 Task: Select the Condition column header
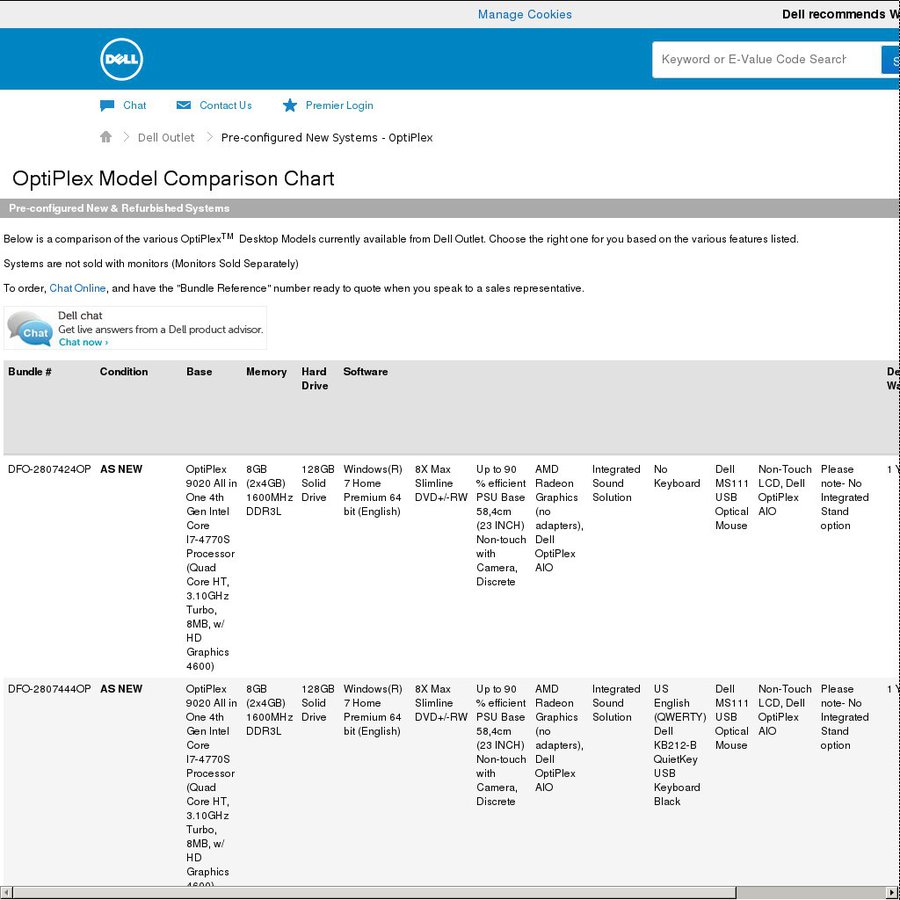124,372
